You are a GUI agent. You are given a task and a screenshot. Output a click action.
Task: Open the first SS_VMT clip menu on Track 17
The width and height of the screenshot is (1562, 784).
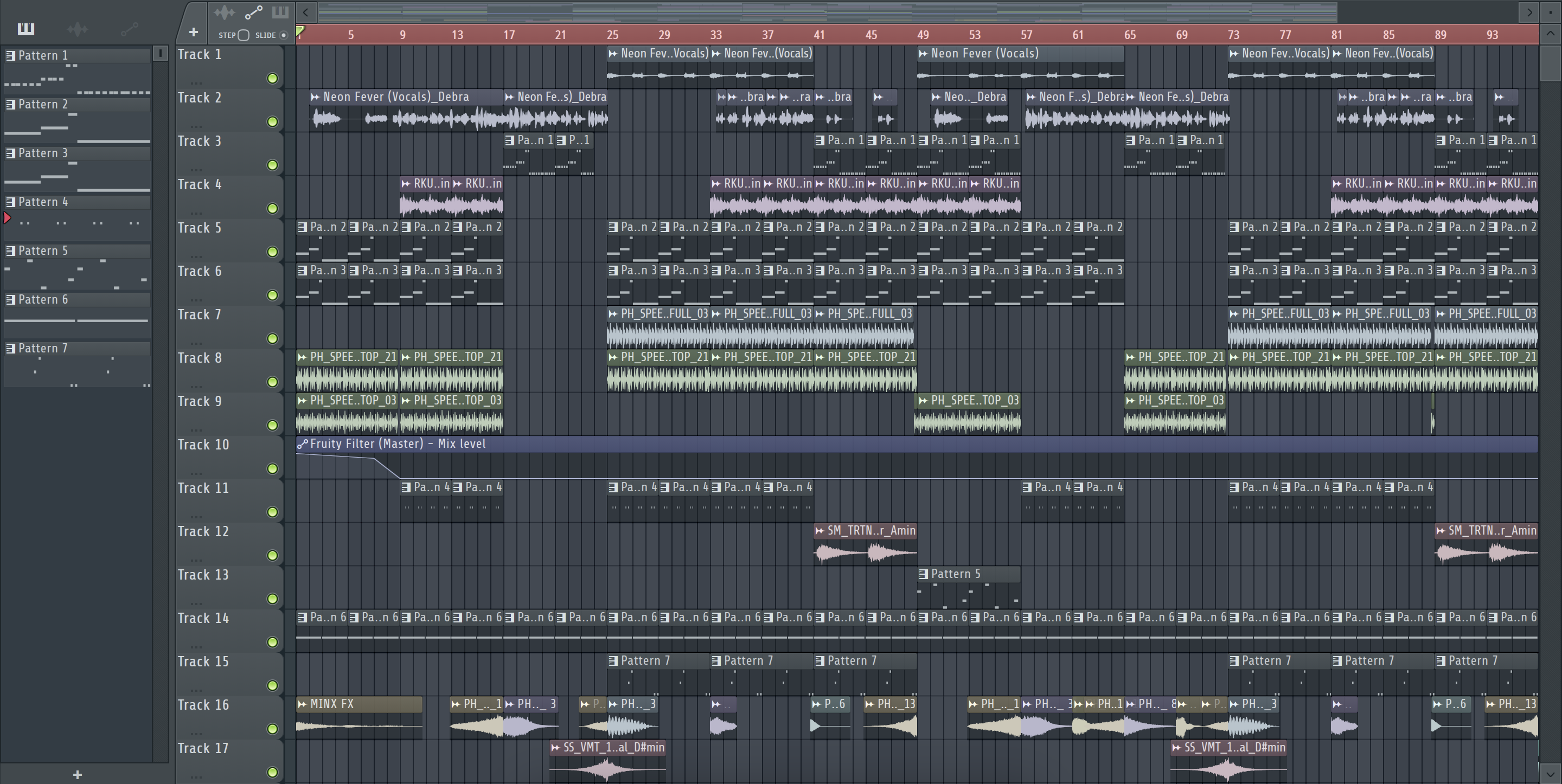click(x=555, y=748)
